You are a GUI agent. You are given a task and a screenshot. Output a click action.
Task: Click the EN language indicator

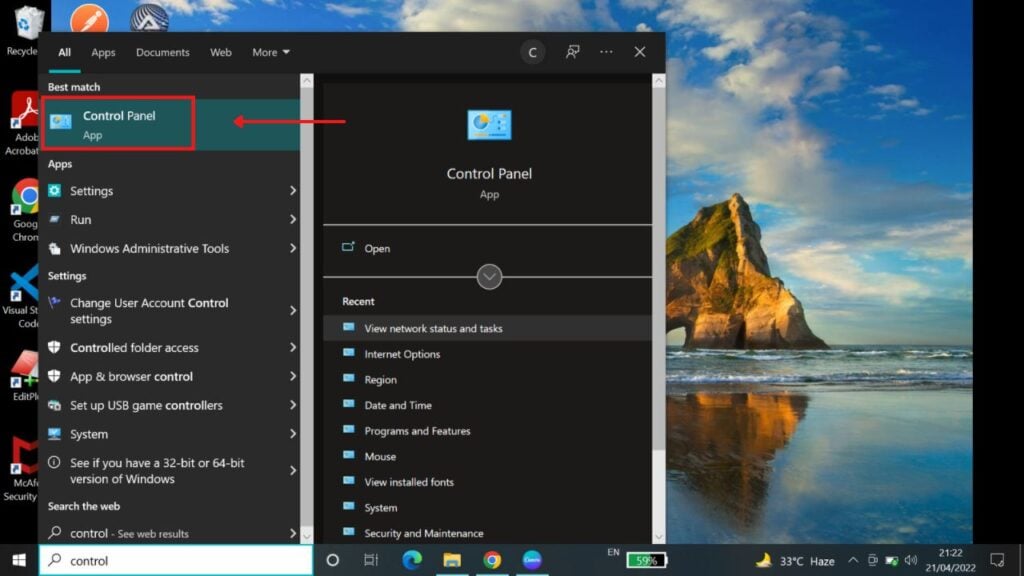tap(613, 552)
